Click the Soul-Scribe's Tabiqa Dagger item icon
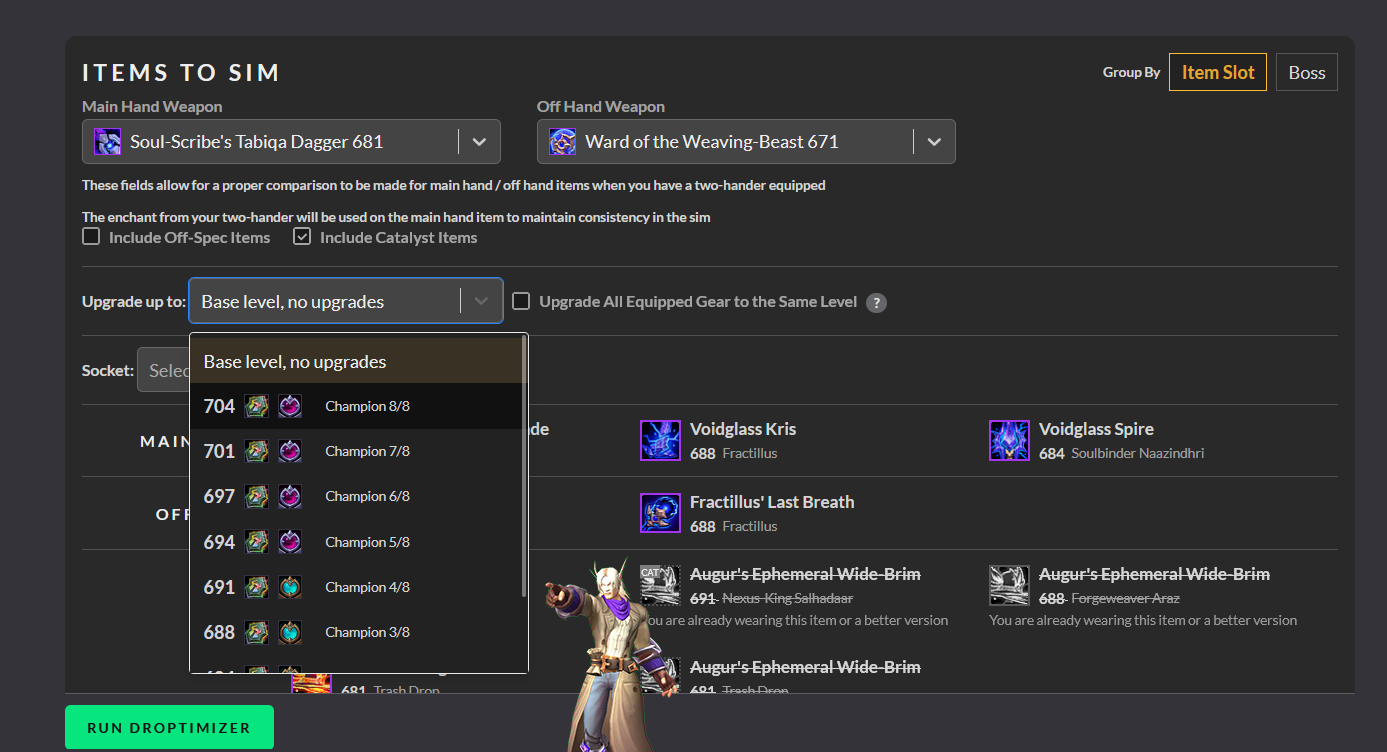This screenshot has width=1387, height=752. click(x=107, y=142)
